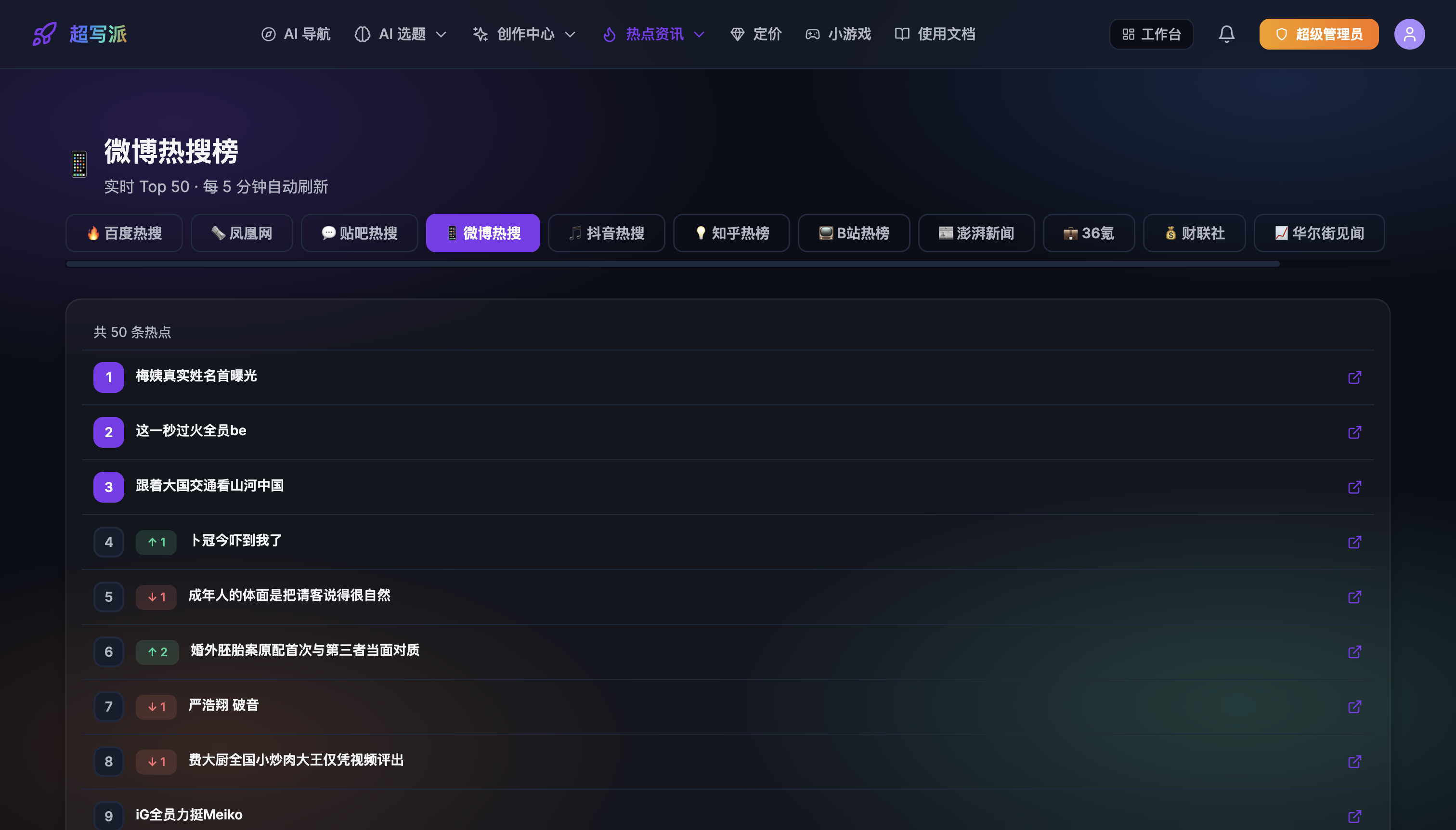The height and width of the screenshot is (830, 1456).
Task: Open topic 这一秒过火全员be
Action: click(191, 430)
